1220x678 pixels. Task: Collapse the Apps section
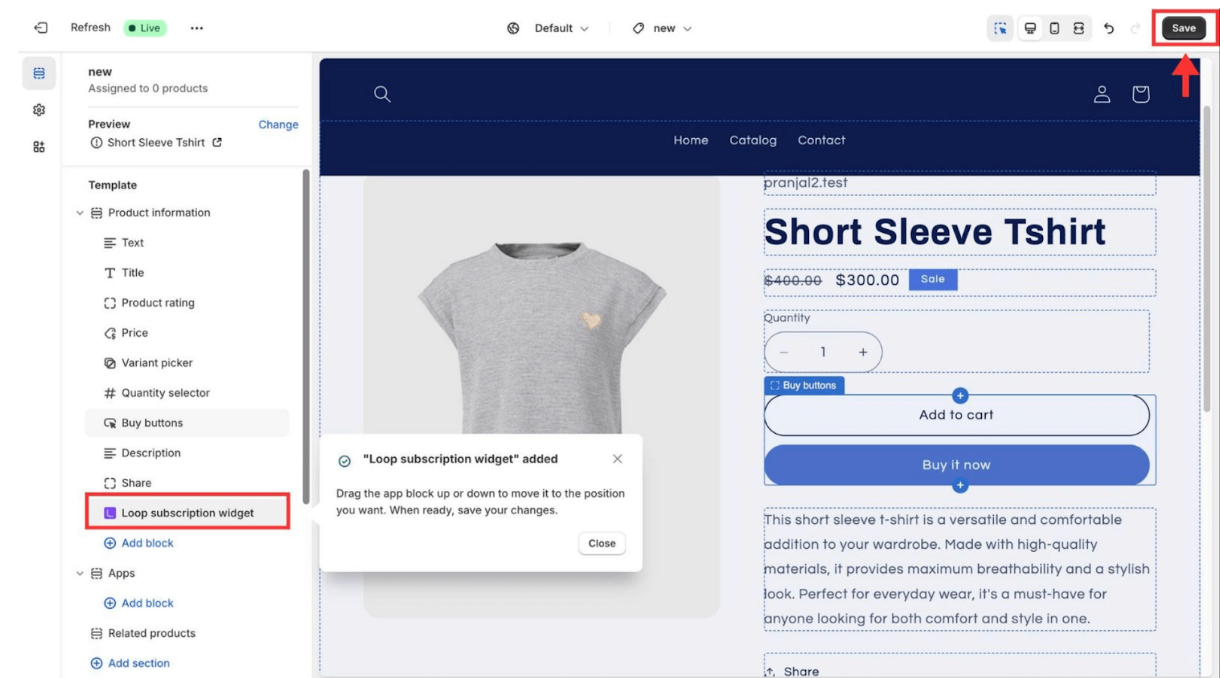(80, 573)
